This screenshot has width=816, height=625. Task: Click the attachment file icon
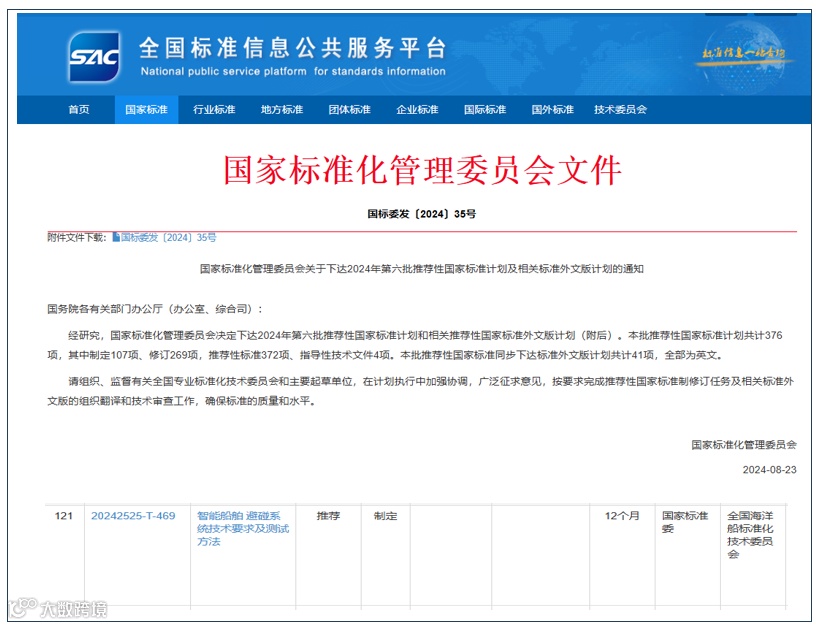coord(116,237)
